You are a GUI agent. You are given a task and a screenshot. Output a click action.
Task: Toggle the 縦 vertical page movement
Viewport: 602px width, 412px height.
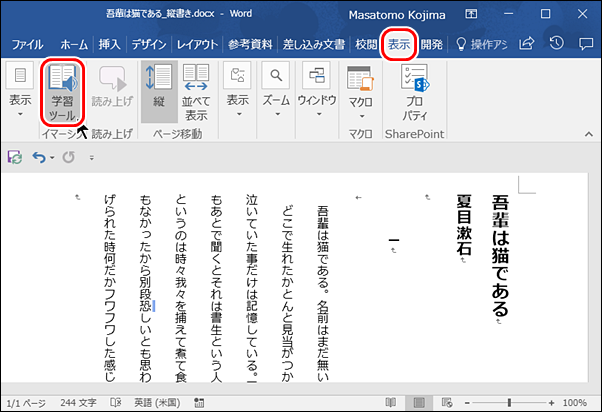(x=159, y=91)
